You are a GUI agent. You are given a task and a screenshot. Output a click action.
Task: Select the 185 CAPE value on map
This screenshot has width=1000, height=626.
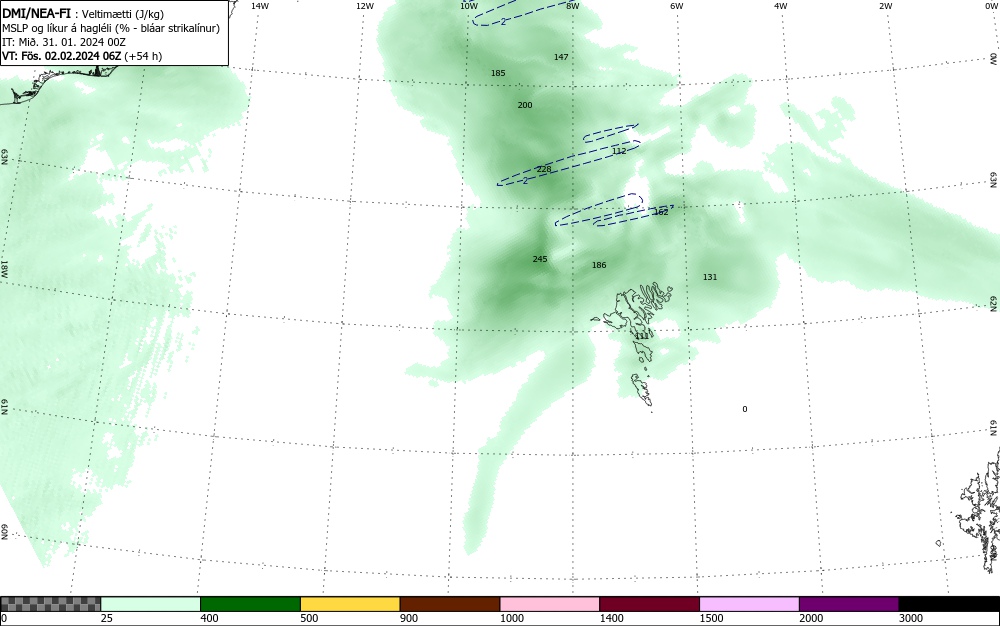click(498, 73)
